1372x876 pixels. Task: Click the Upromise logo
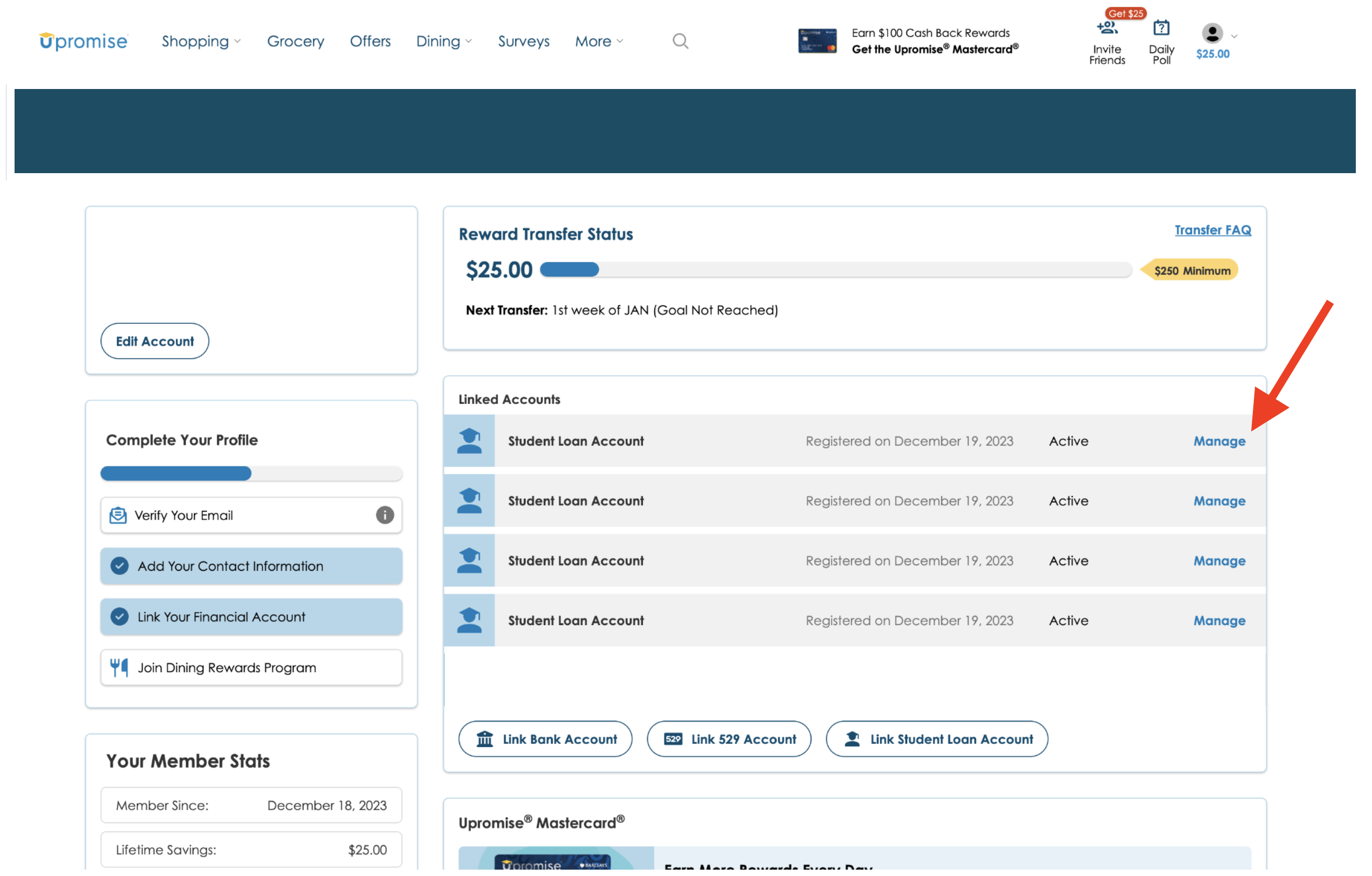click(x=83, y=41)
